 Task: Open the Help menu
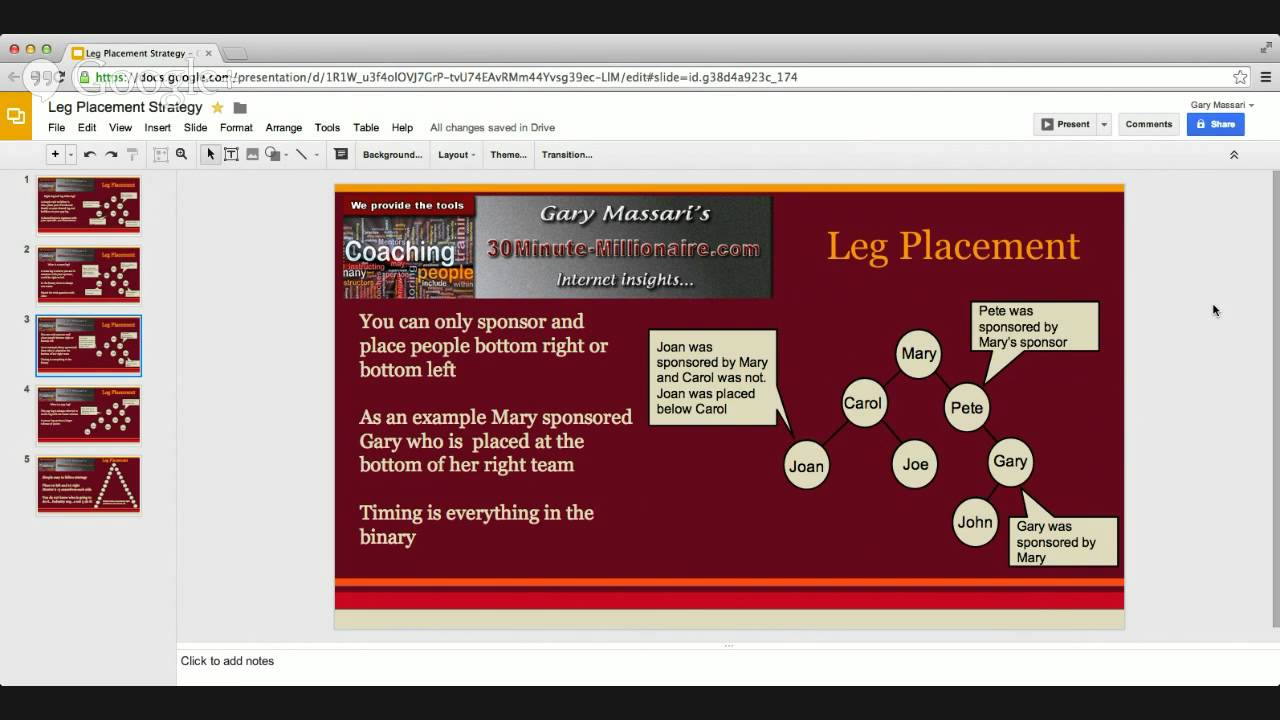(402, 128)
